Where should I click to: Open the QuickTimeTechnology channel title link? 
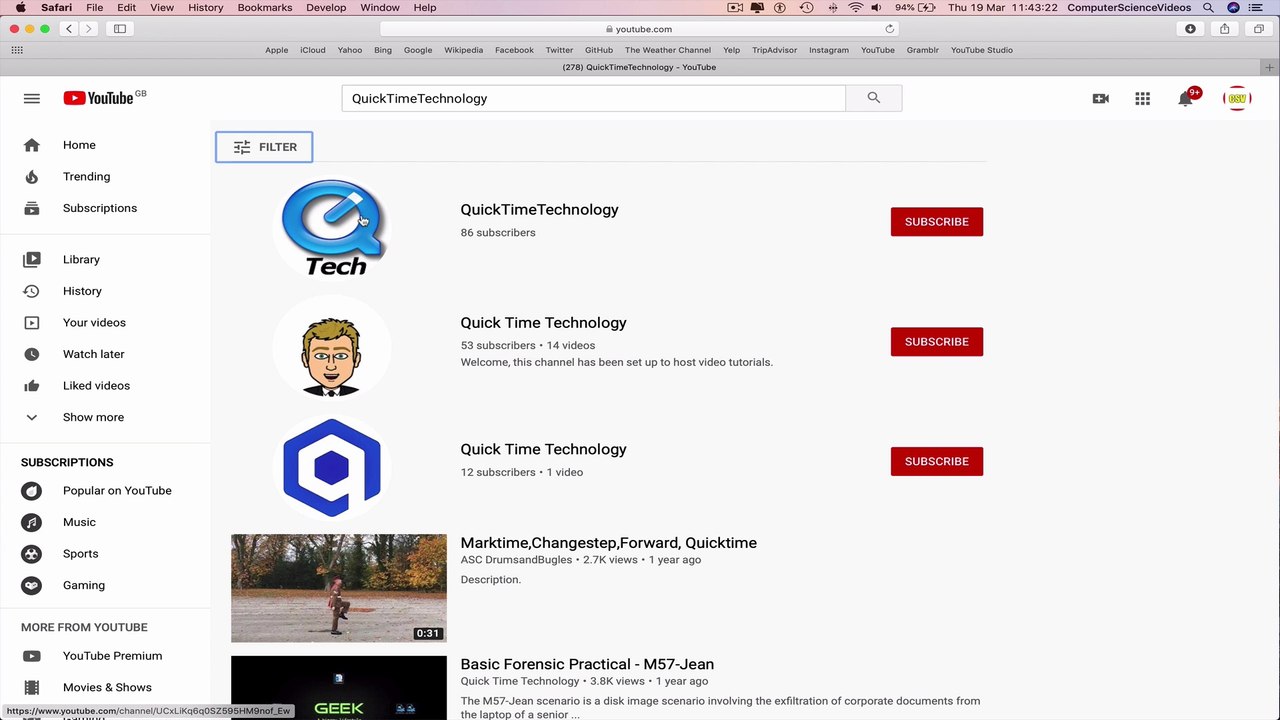[539, 210]
